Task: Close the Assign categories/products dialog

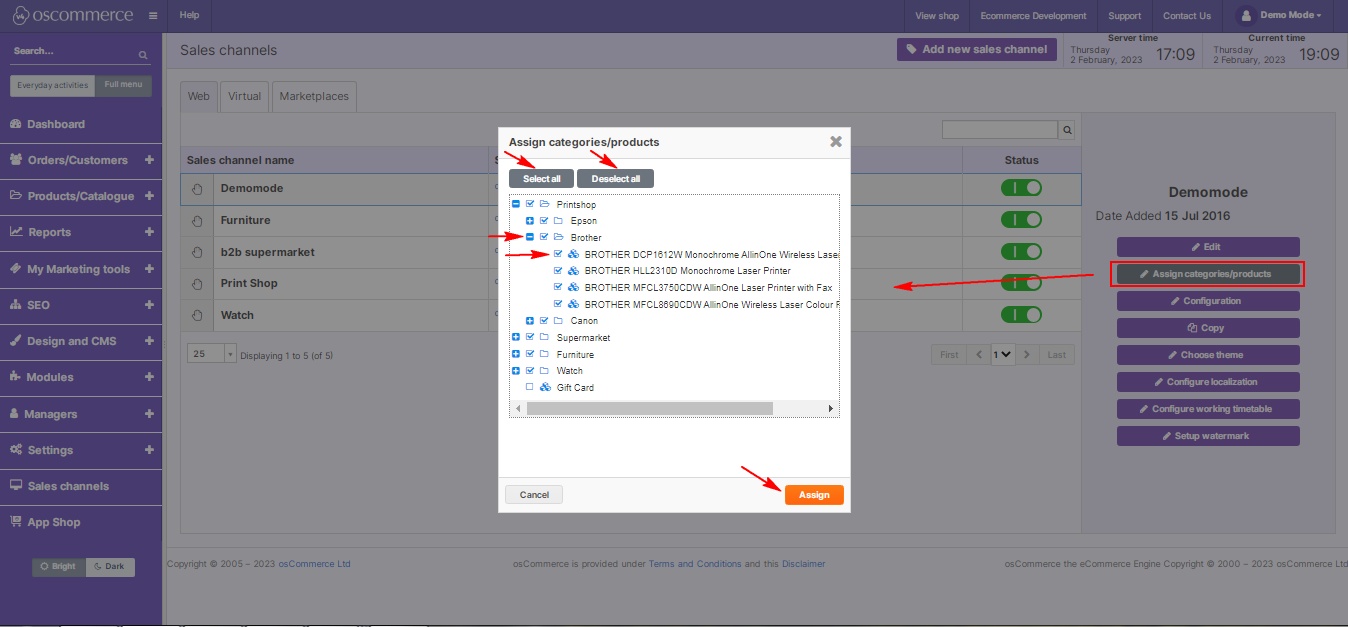Action: point(836,142)
